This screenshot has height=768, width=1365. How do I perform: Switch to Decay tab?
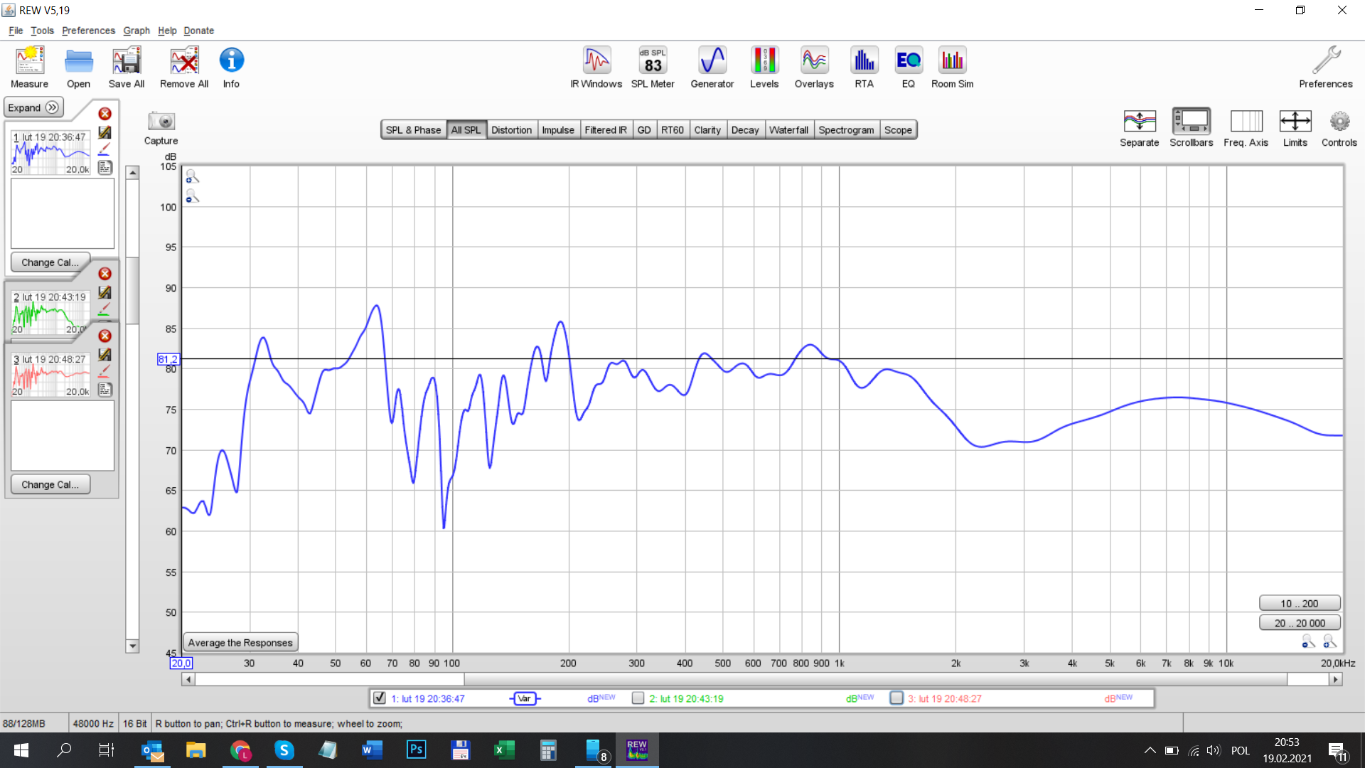pyautogui.click(x=745, y=130)
